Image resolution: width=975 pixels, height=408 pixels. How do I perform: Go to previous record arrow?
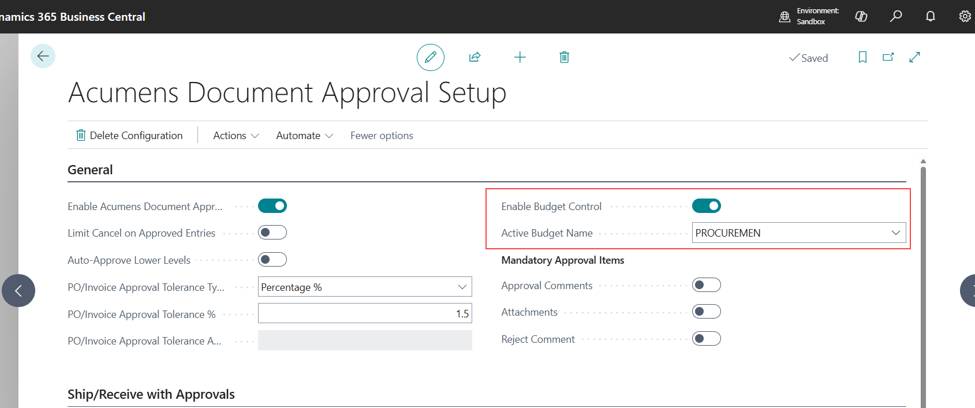[18, 290]
